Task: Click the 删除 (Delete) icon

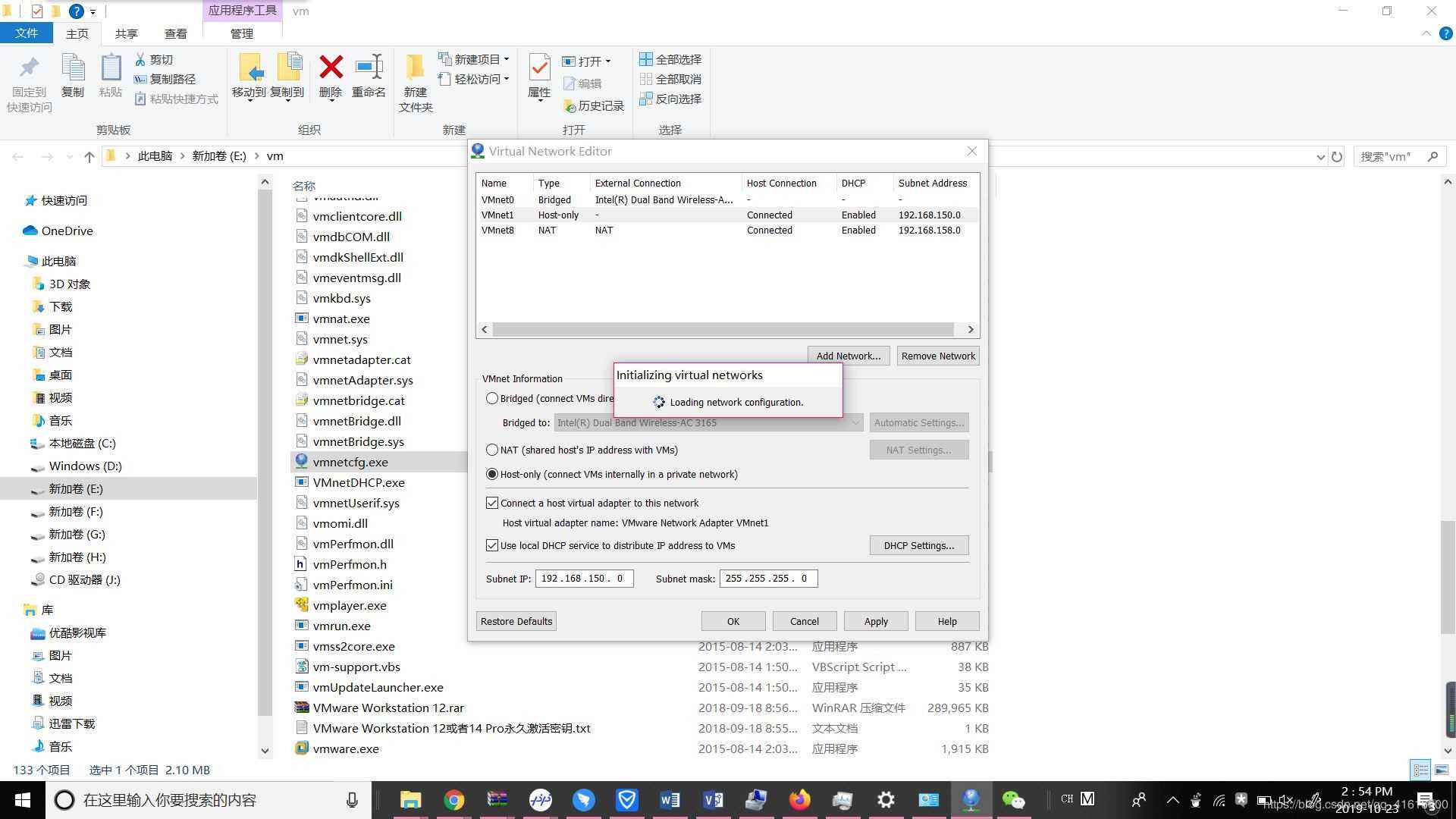Action: tap(330, 78)
